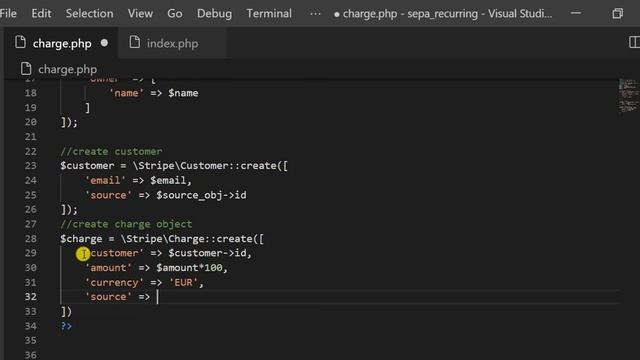This screenshot has height=360, width=640.
Task: Click 'currency' key on line 31
Action: (x=114, y=282)
